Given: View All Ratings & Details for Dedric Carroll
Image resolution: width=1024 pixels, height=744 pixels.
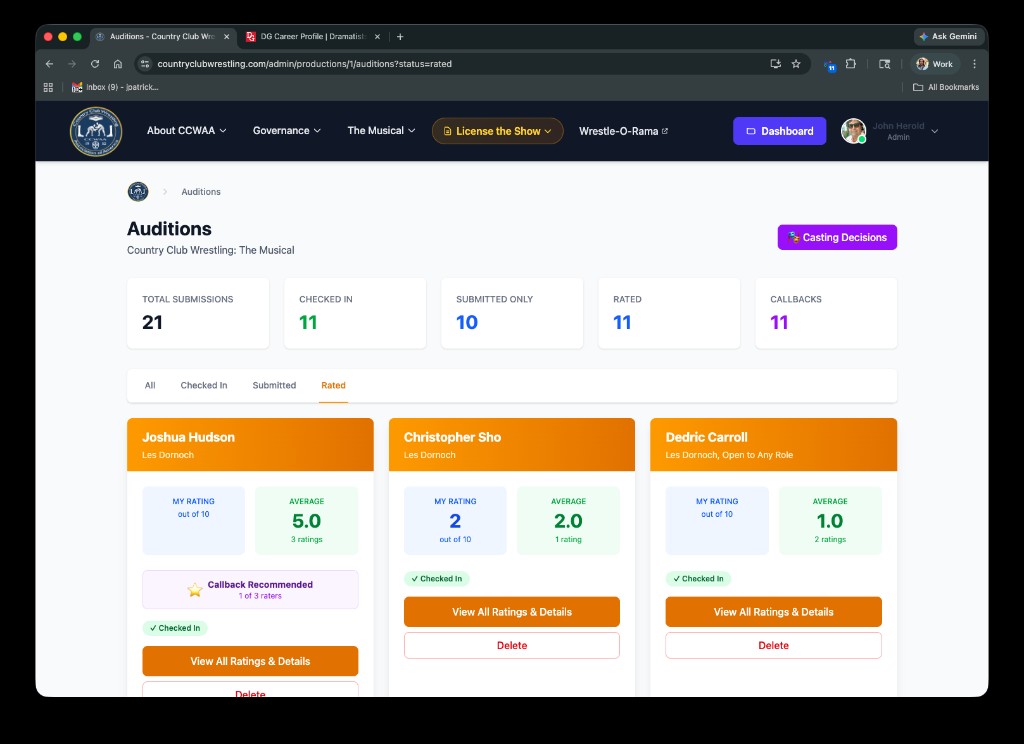Looking at the screenshot, I should (773, 611).
